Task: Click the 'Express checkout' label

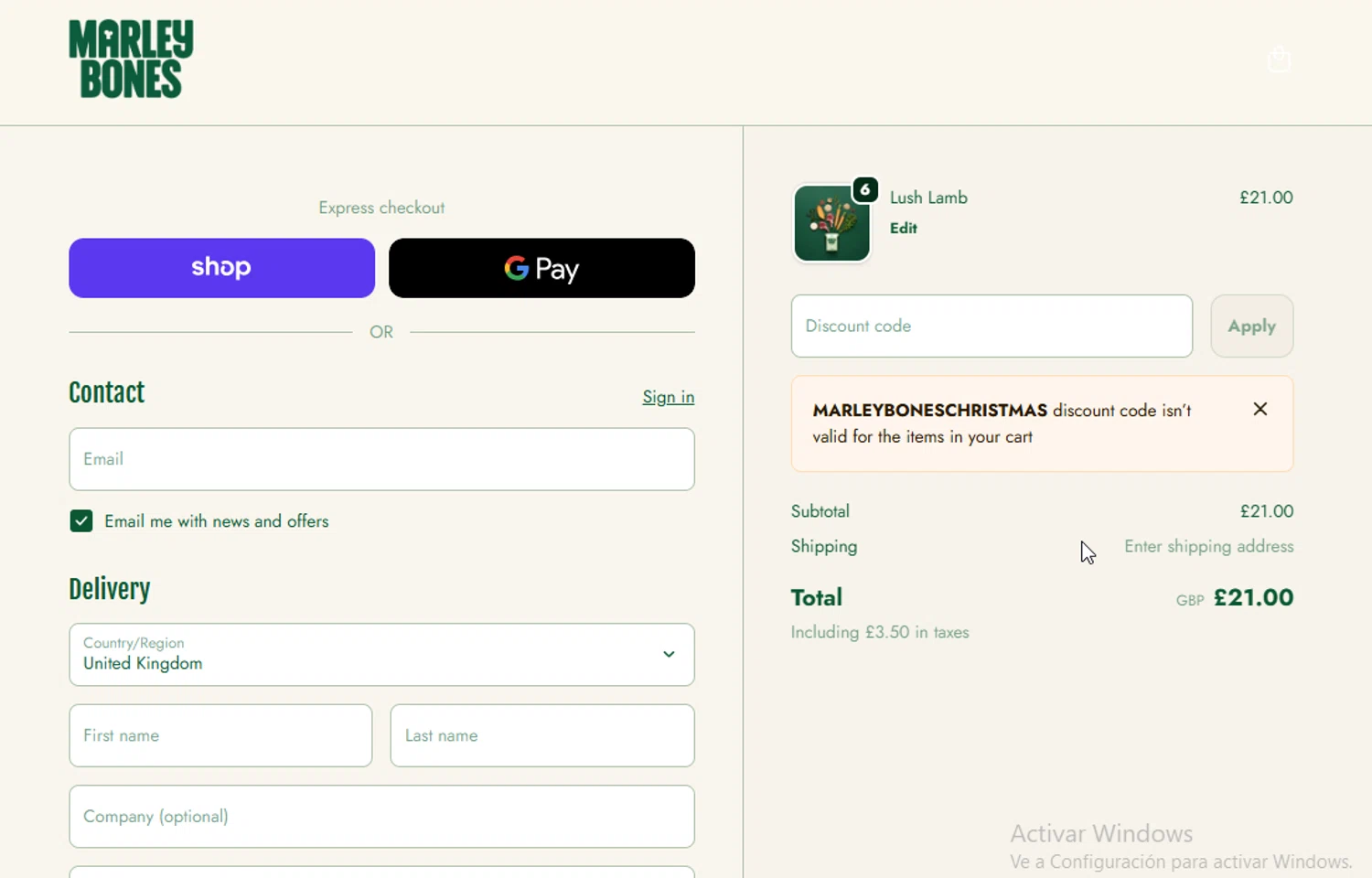Action: tap(381, 208)
